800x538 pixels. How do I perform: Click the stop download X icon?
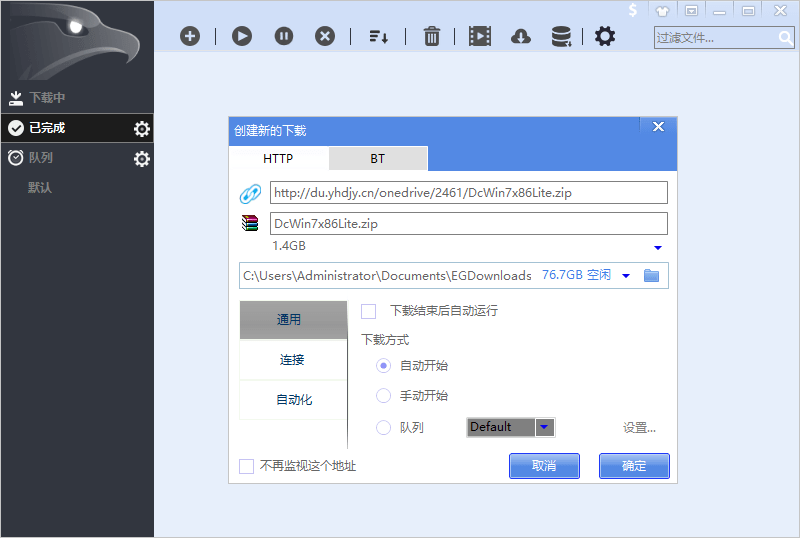pyautogui.click(x=325, y=36)
